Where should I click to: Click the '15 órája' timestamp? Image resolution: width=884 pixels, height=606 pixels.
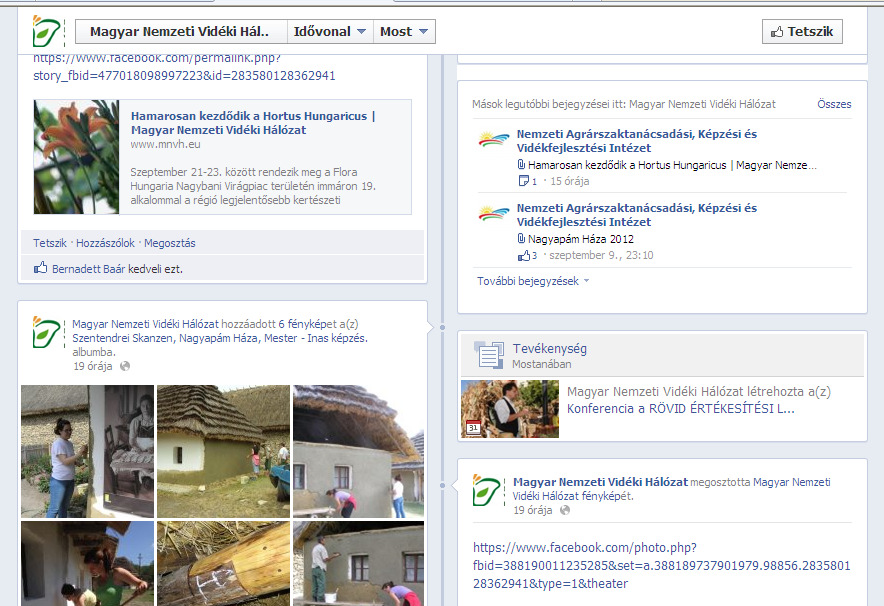click(x=569, y=182)
